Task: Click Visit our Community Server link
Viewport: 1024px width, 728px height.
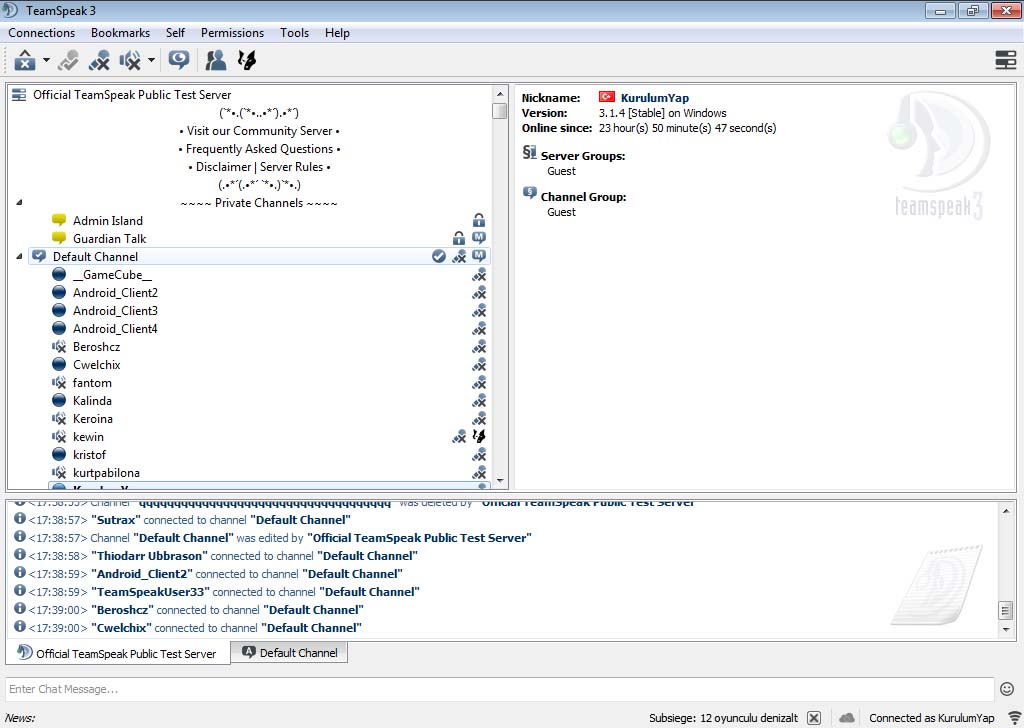Action: pos(259,131)
